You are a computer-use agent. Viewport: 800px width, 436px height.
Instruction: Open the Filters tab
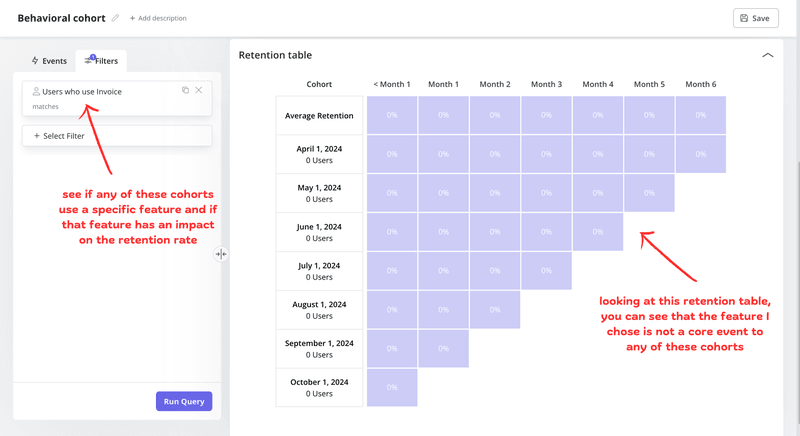[101, 61]
